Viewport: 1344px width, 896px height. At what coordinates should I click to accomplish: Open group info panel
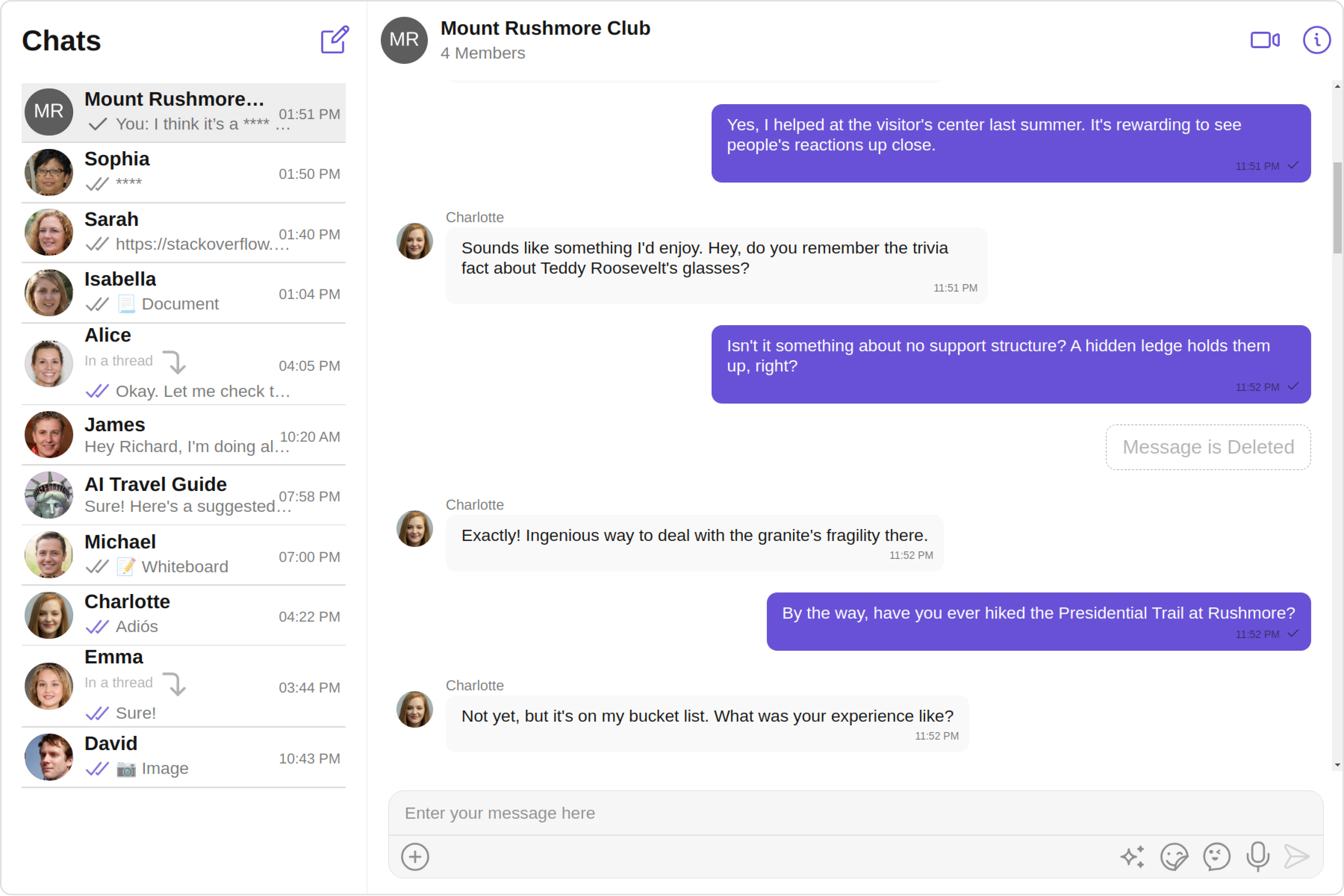[x=1316, y=40]
